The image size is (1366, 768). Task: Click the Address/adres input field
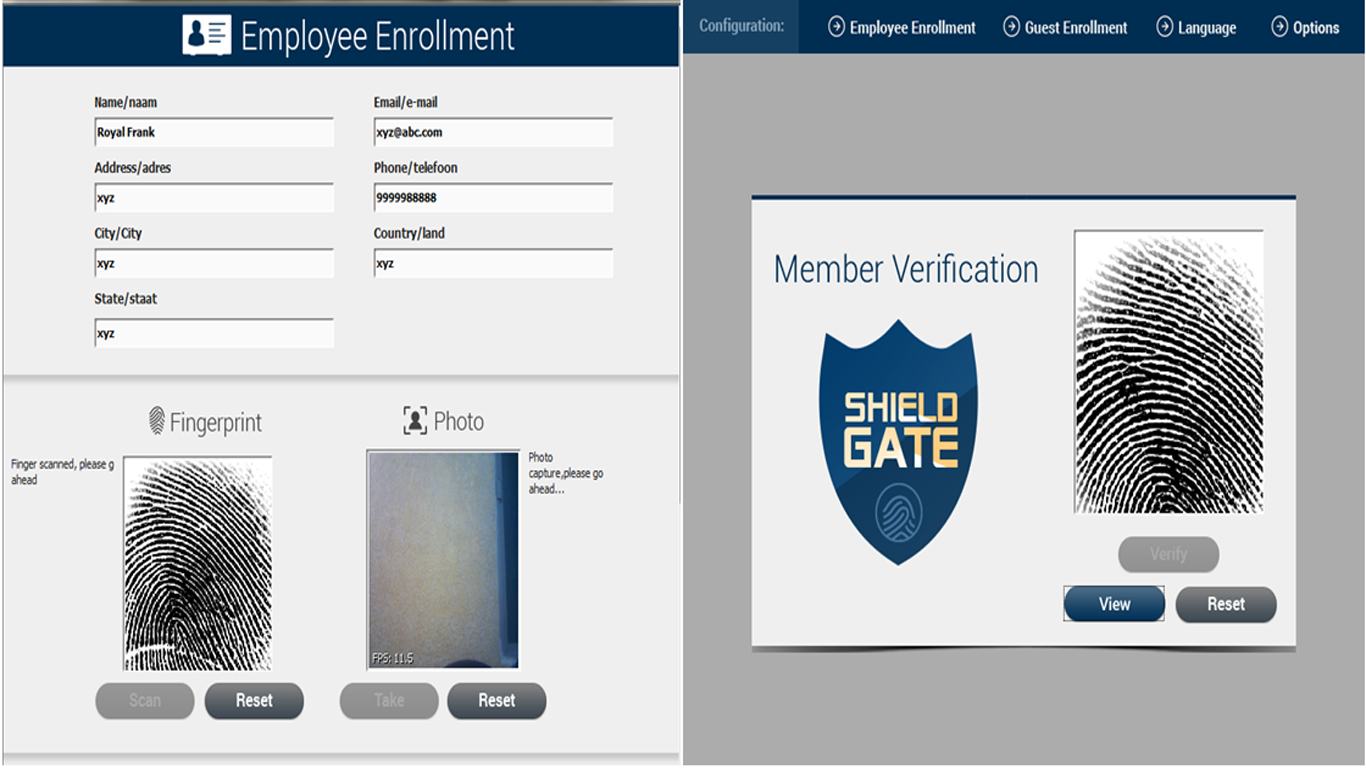coord(214,198)
